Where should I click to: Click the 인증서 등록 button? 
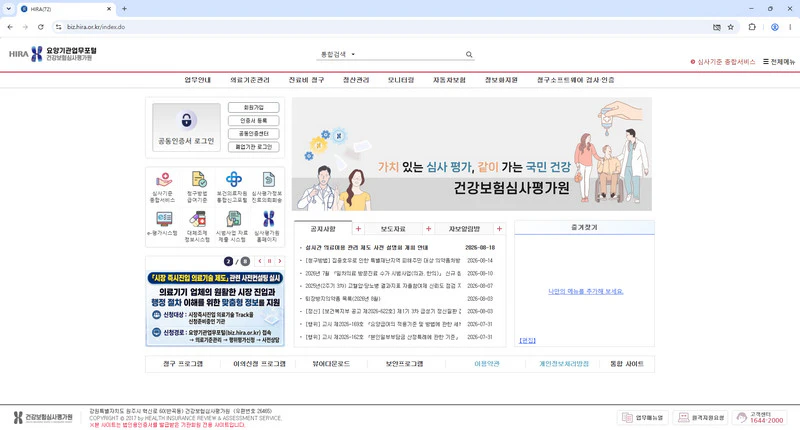(254, 121)
